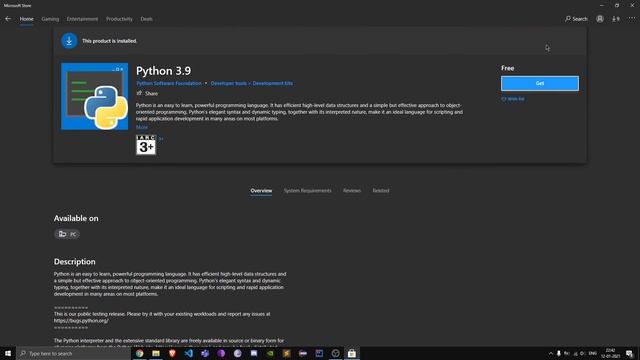Click the PC availability badge
The width and height of the screenshot is (640, 360).
67,234
